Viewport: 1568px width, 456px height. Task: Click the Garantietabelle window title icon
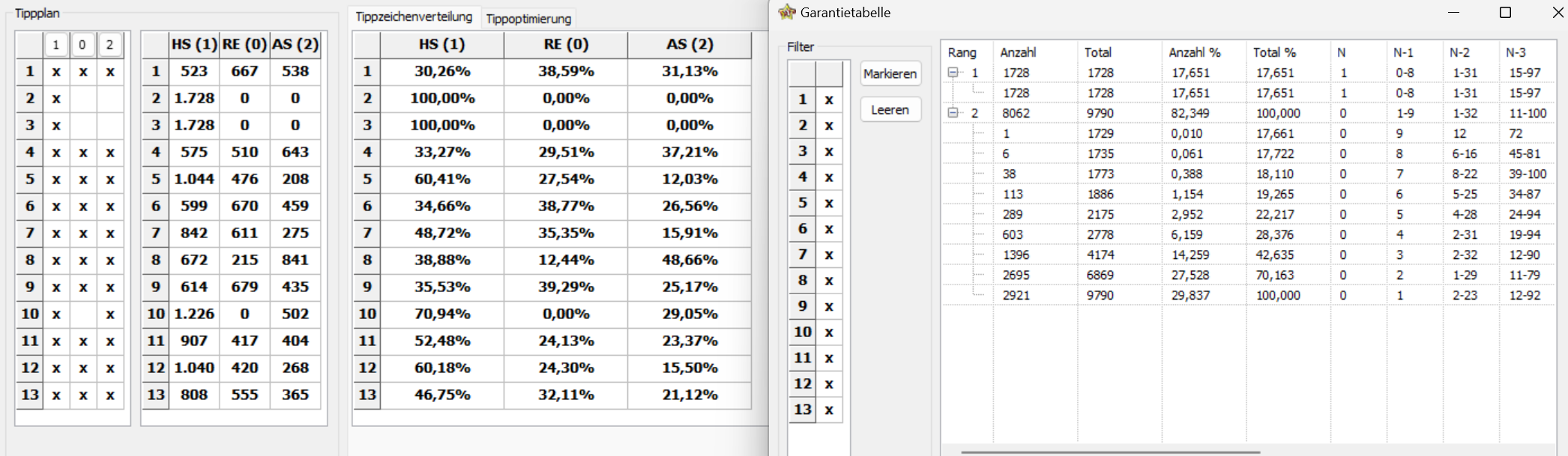(x=786, y=12)
